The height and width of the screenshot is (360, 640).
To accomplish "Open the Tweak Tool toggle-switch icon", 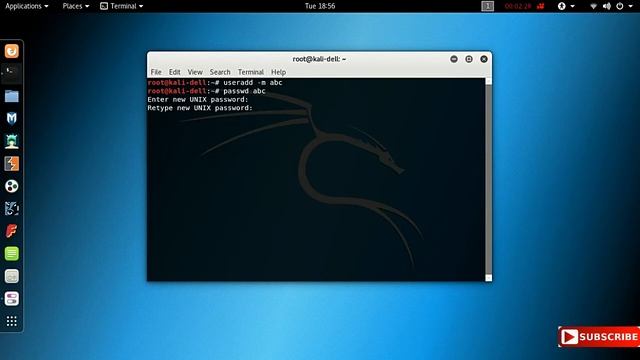I will point(11,299).
